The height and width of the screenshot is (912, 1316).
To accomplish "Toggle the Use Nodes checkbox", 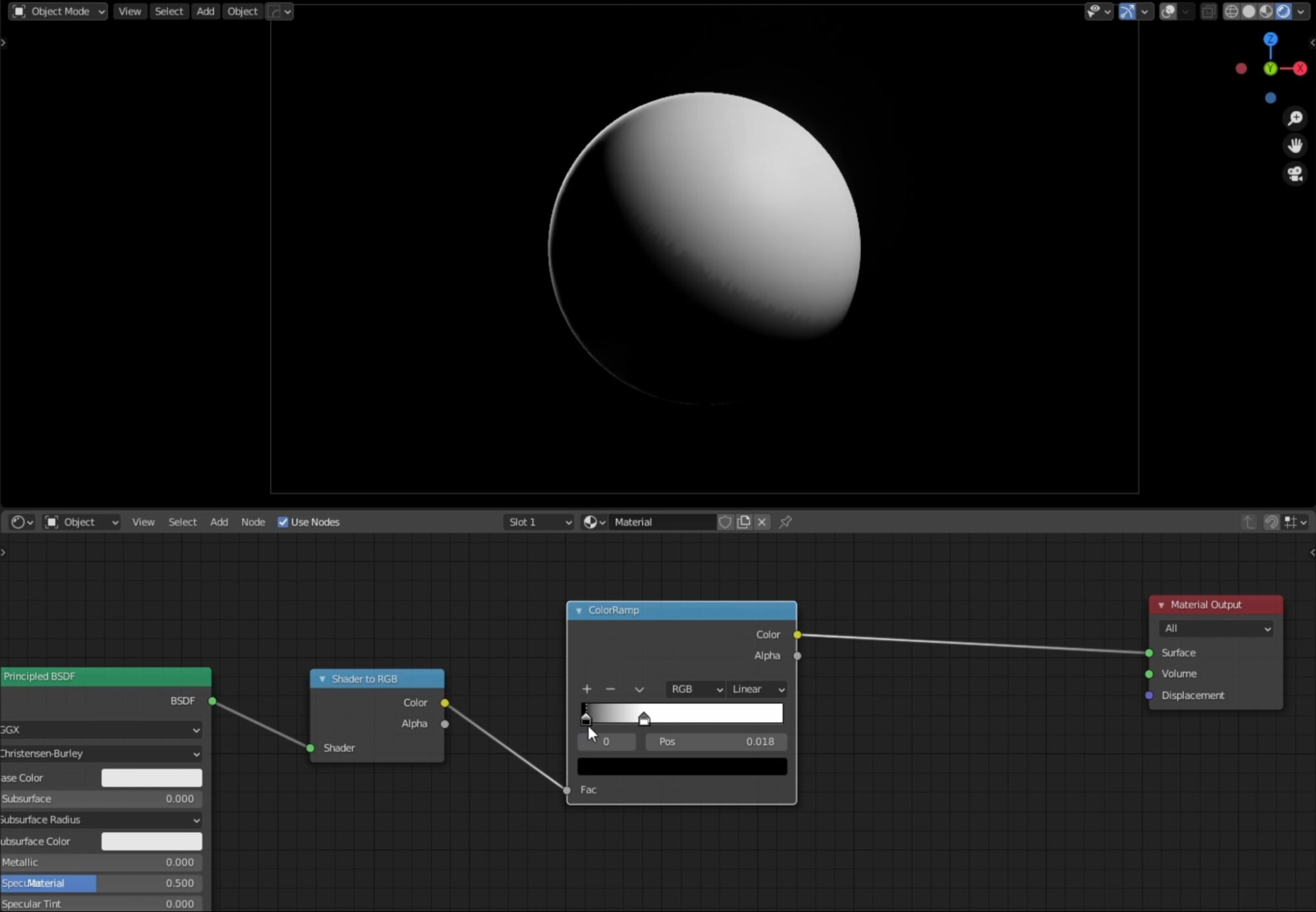I will tap(282, 522).
